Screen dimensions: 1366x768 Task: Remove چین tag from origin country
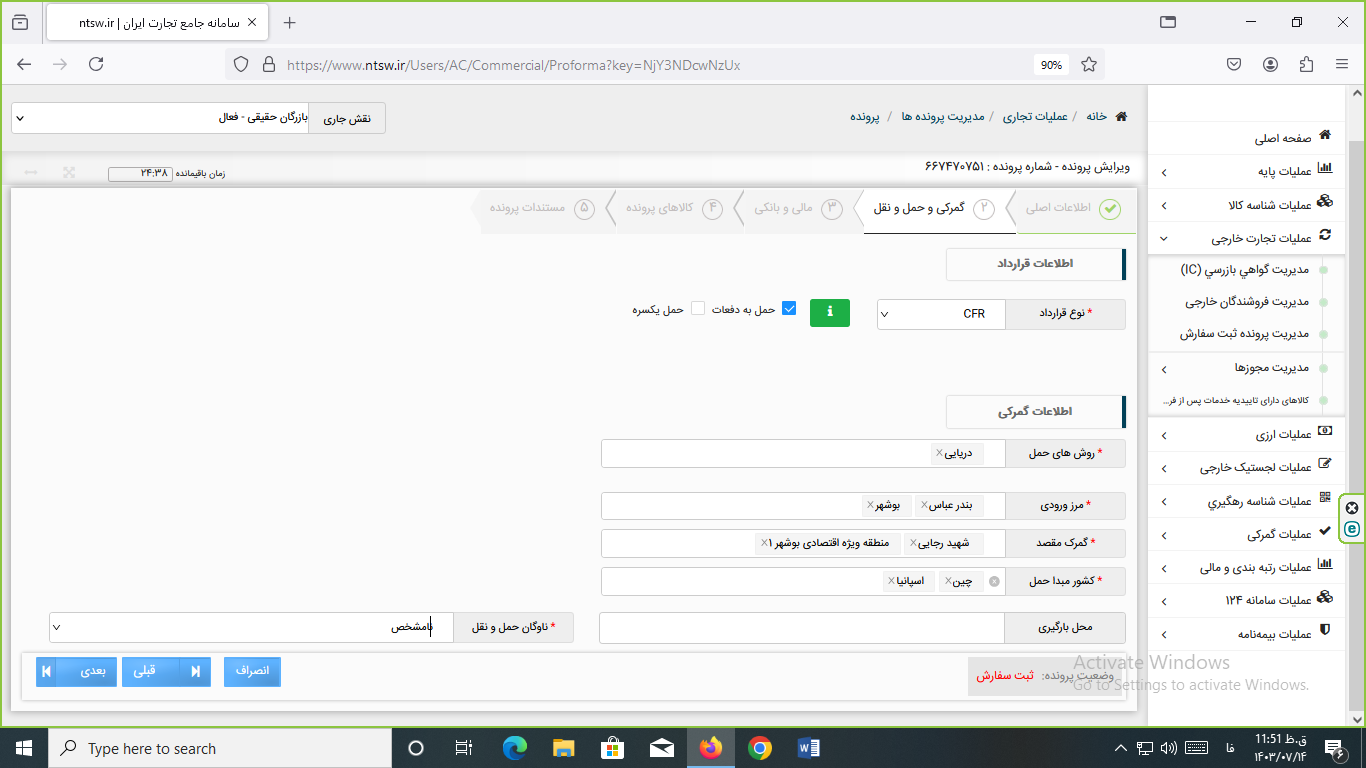[948, 581]
